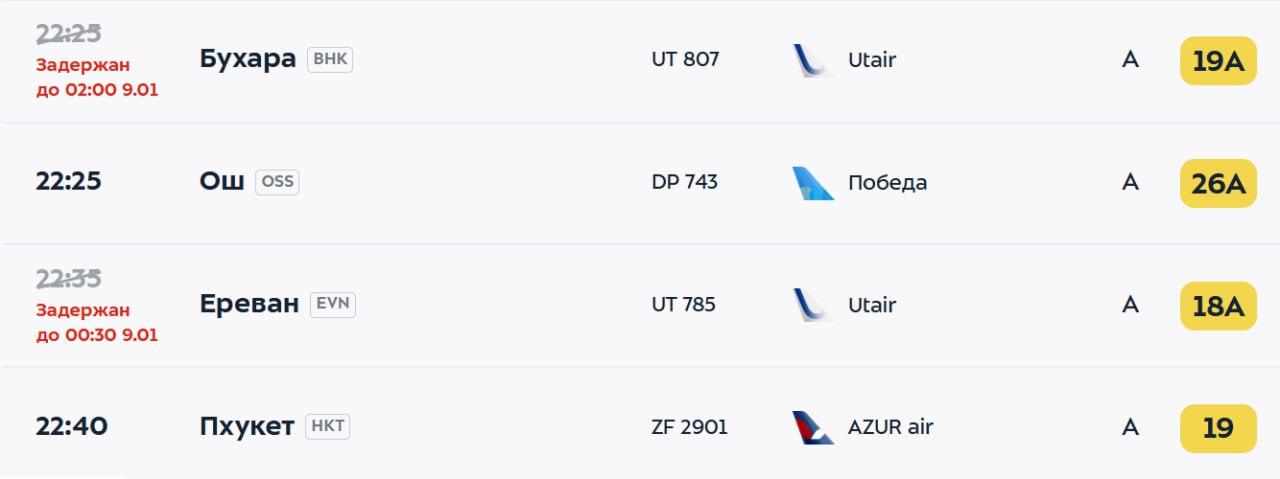
Task: Click the EVN airport code badge
Action: tap(333, 304)
